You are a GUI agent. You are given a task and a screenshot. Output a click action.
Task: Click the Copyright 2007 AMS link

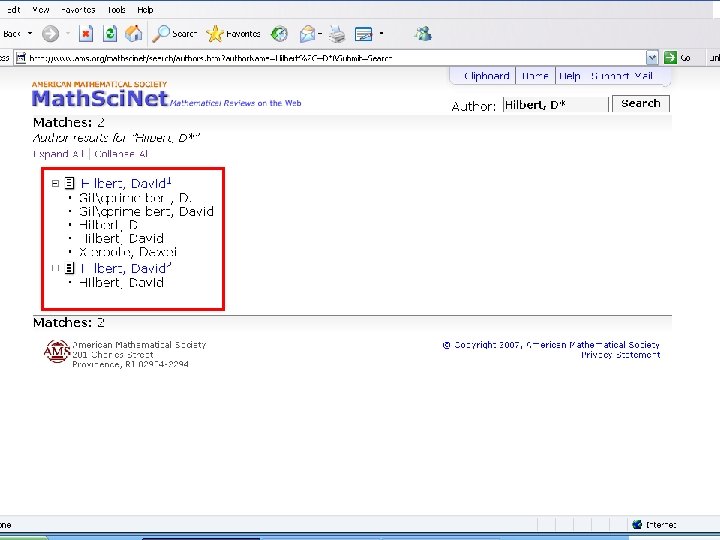click(x=551, y=345)
